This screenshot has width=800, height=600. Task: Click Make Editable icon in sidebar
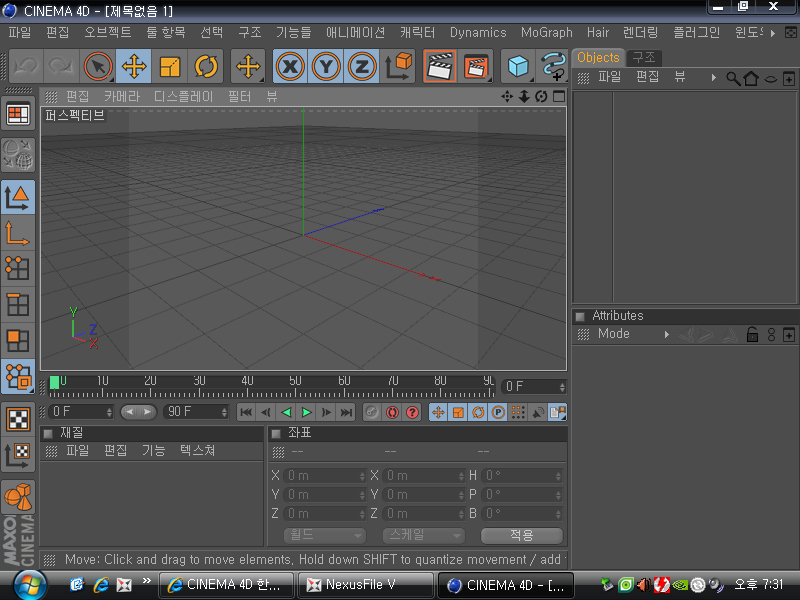18,155
